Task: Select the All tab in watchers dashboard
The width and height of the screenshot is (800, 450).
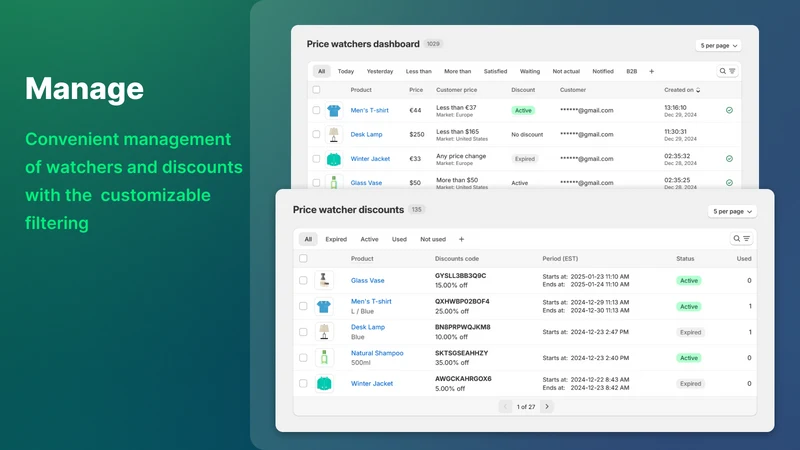Action: coord(321,71)
